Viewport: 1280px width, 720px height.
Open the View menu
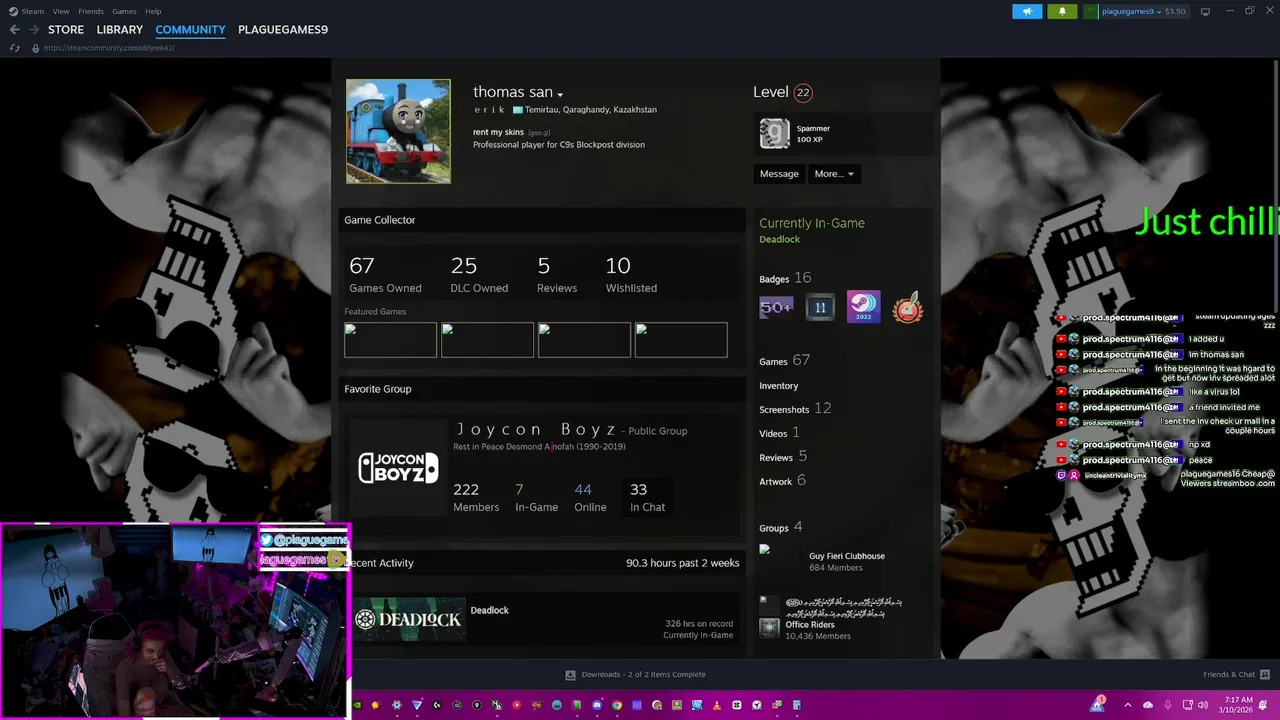61,11
